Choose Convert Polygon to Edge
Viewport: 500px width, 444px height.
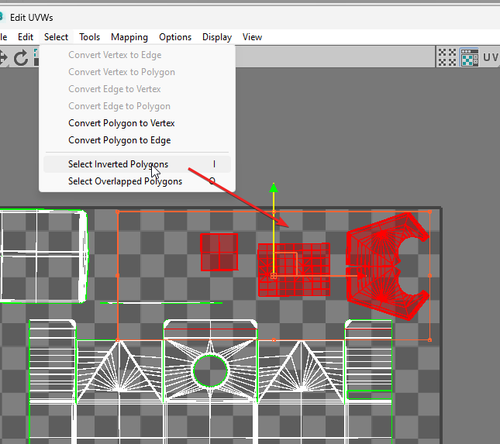point(137,140)
